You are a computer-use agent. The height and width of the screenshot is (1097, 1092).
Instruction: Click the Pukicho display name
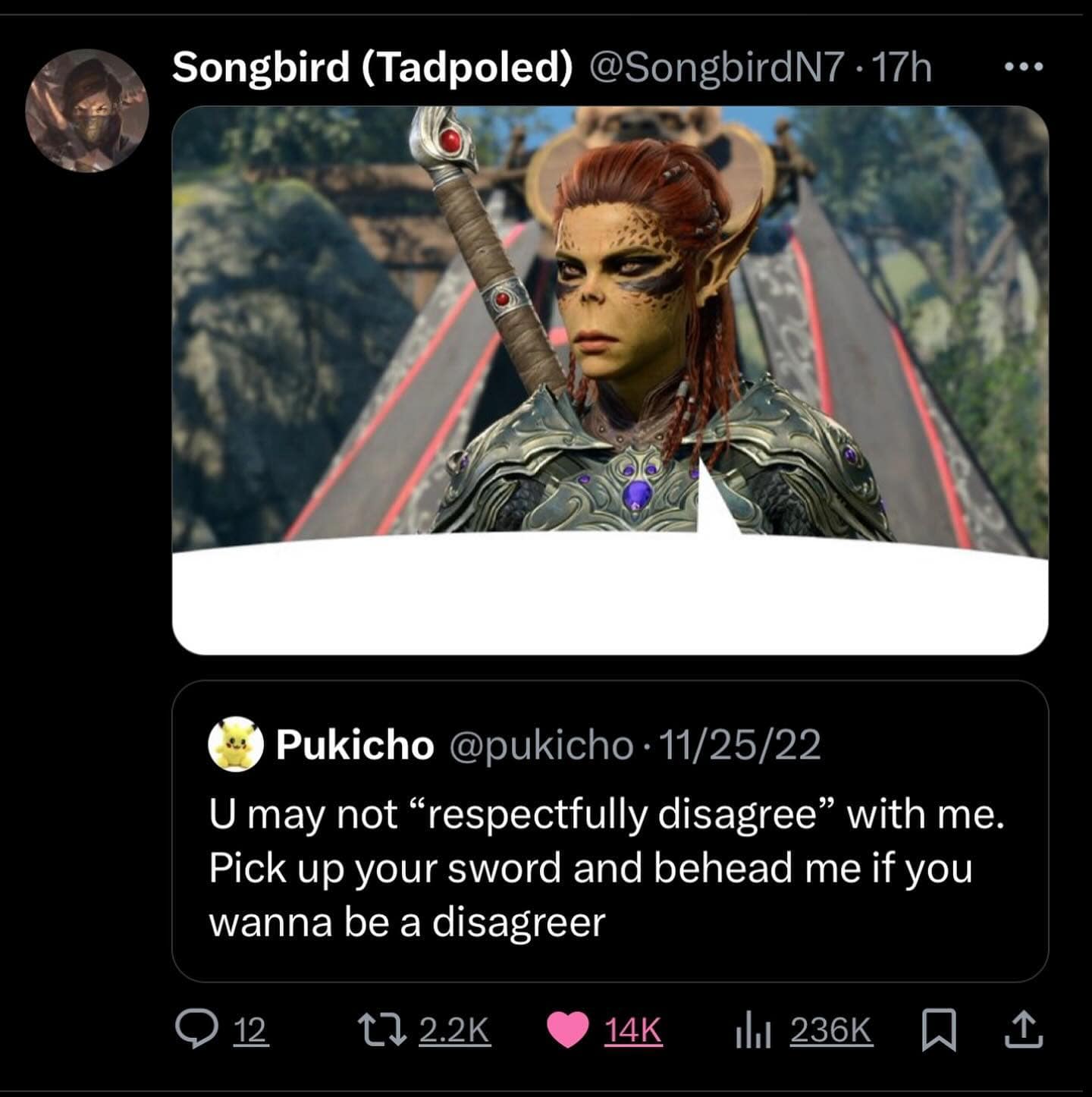[x=354, y=745]
